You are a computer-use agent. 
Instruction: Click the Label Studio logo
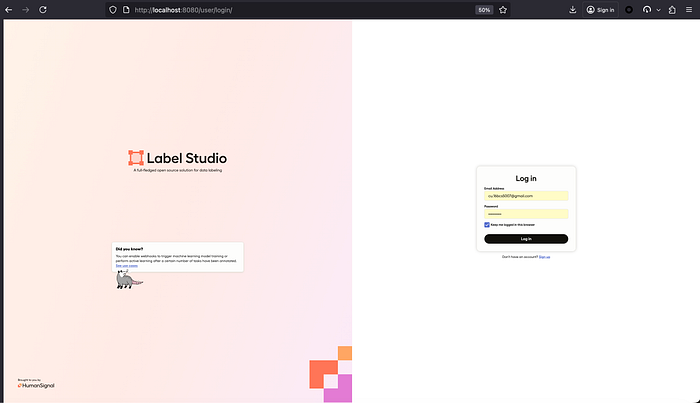pos(178,158)
